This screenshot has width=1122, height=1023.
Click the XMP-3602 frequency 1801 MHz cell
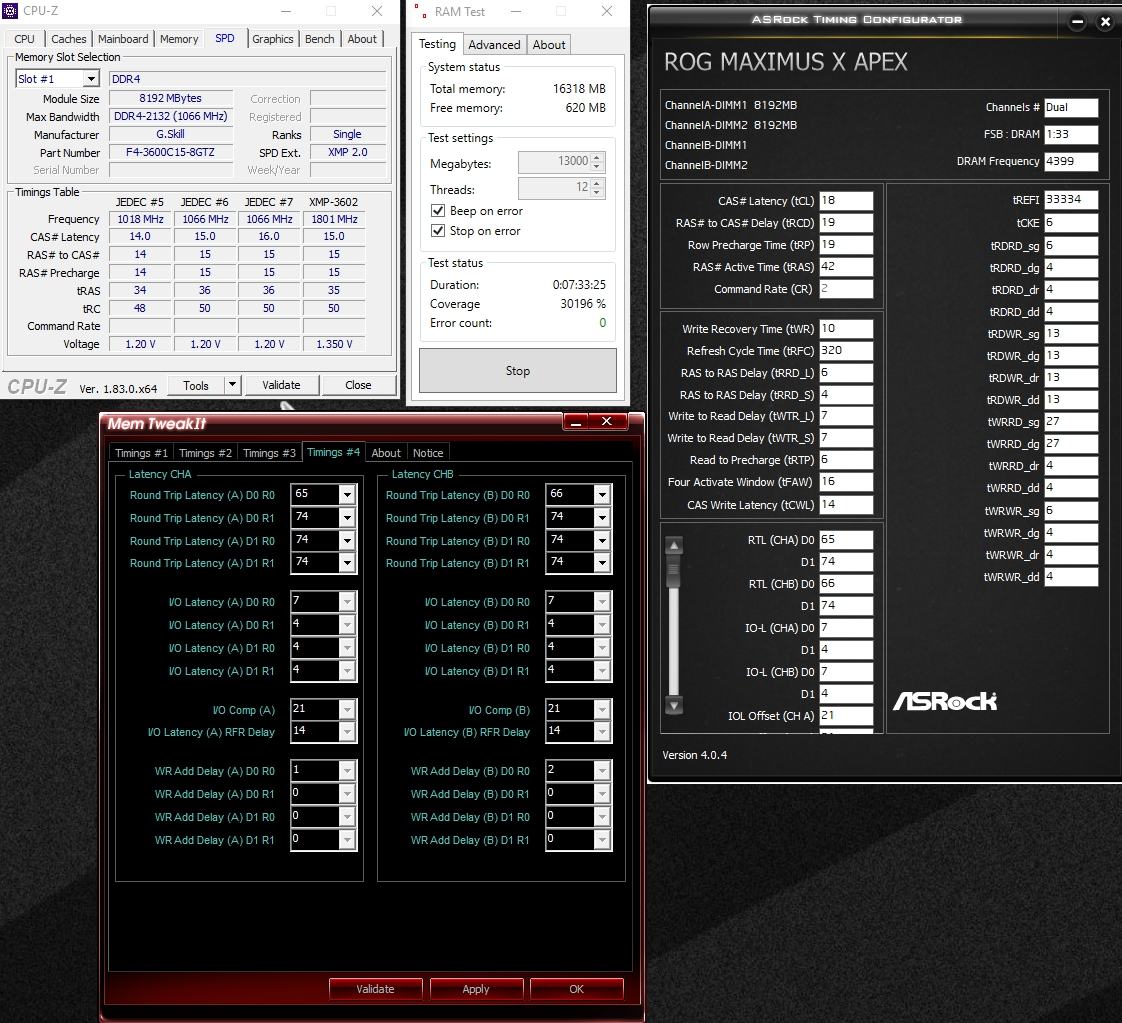click(x=334, y=219)
